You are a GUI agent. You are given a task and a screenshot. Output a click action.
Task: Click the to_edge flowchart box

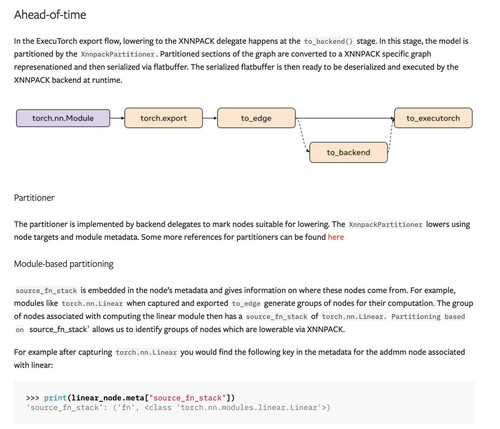[x=256, y=118]
